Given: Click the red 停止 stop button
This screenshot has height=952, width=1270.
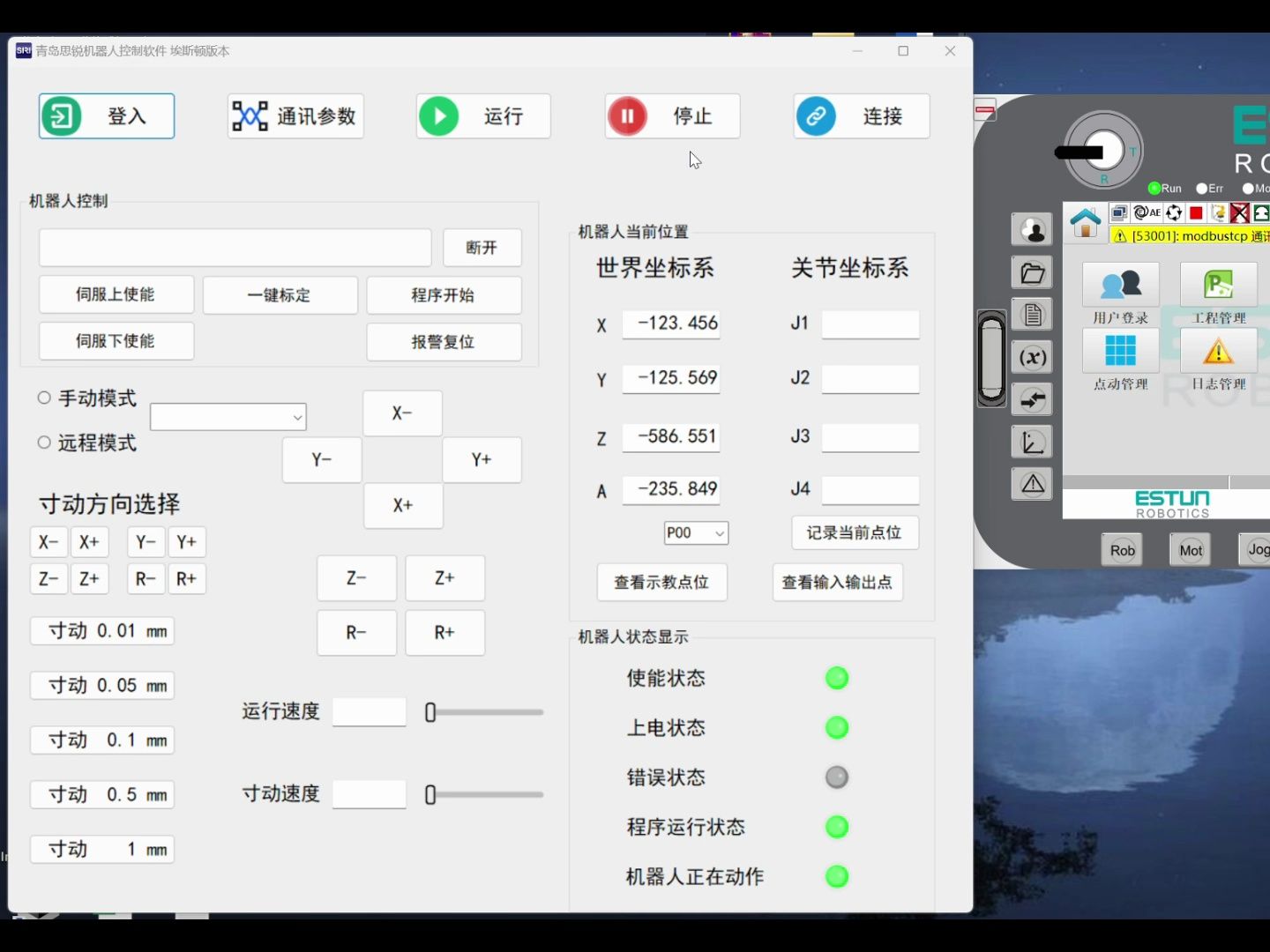Looking at the screenshot, I should [672, 115].
